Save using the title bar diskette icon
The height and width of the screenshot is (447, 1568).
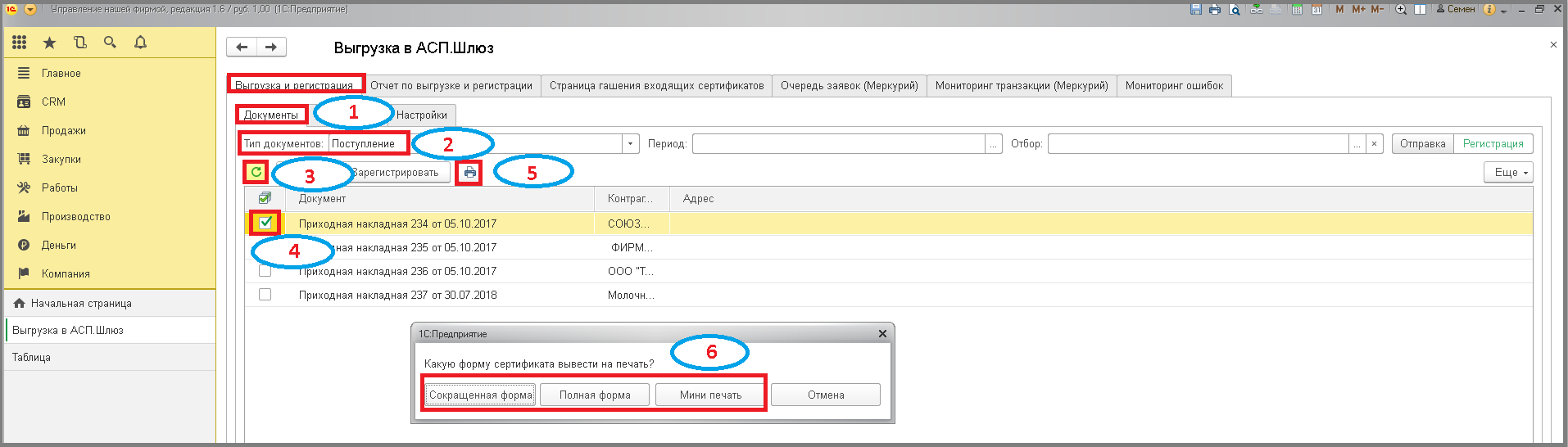click(x=1196, y=9)
